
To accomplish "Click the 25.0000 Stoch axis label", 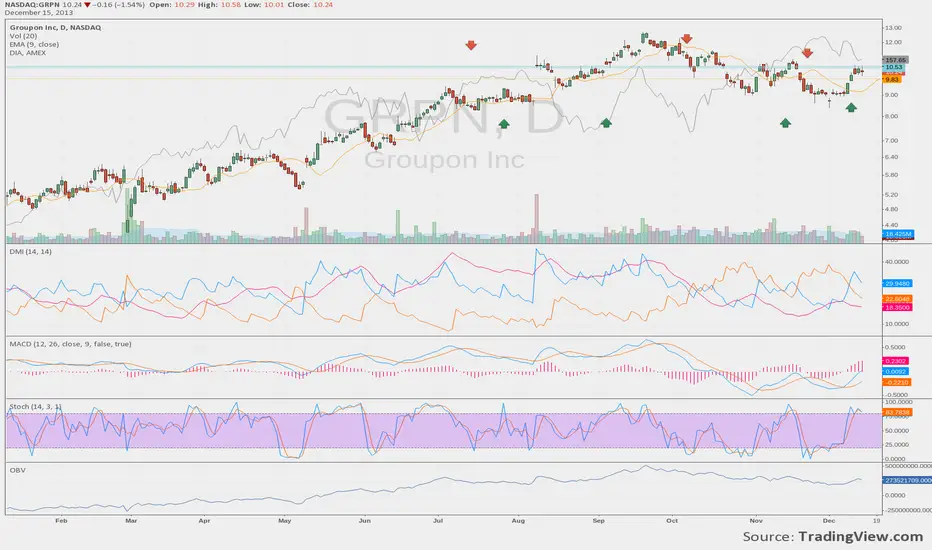I will click(896, 445).
